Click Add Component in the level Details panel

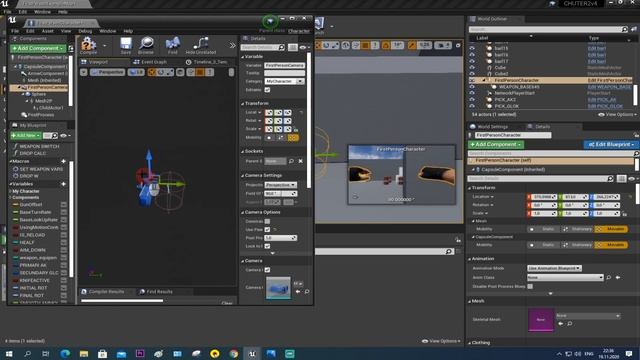click(x=496, y=144)
